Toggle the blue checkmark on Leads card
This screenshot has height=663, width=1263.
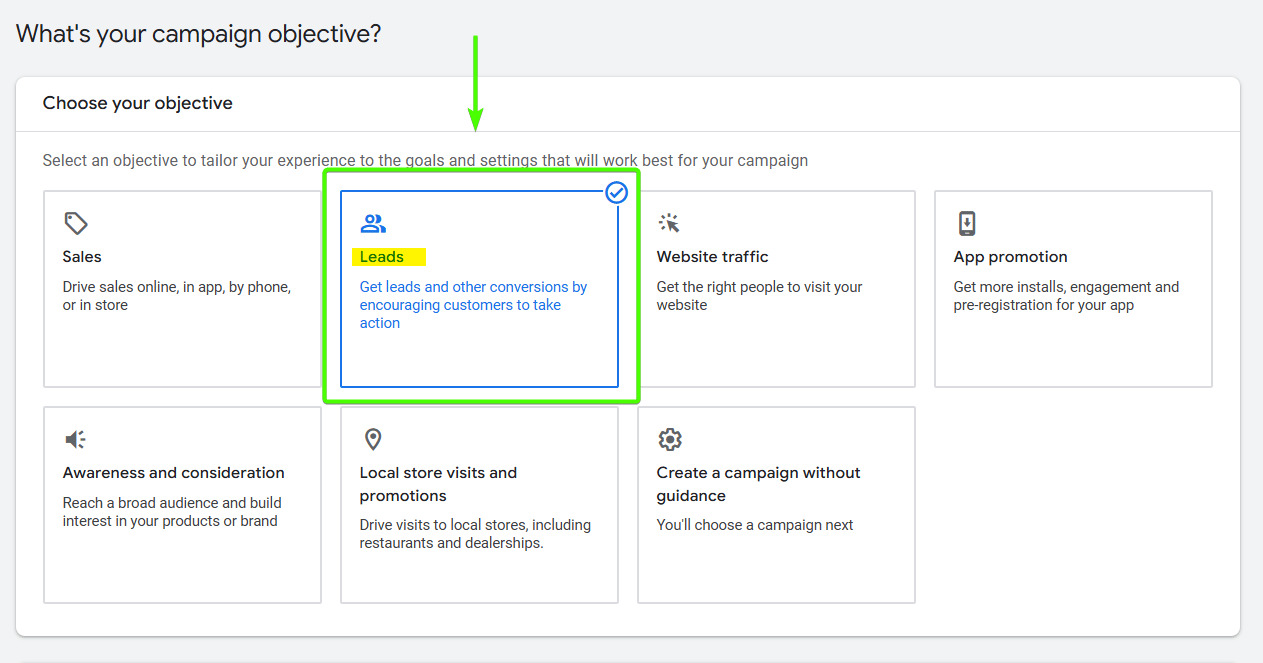point(616,192)
